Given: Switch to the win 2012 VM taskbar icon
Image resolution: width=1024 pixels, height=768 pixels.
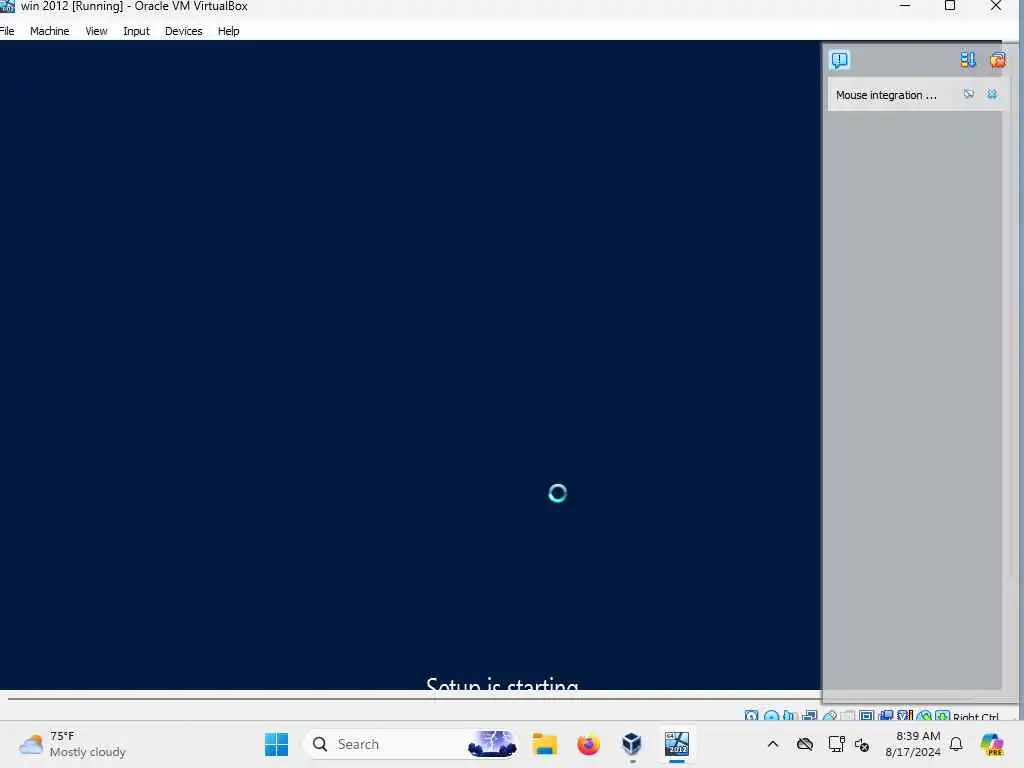Looking at the screenshot, I should click(x=677, y=744).
